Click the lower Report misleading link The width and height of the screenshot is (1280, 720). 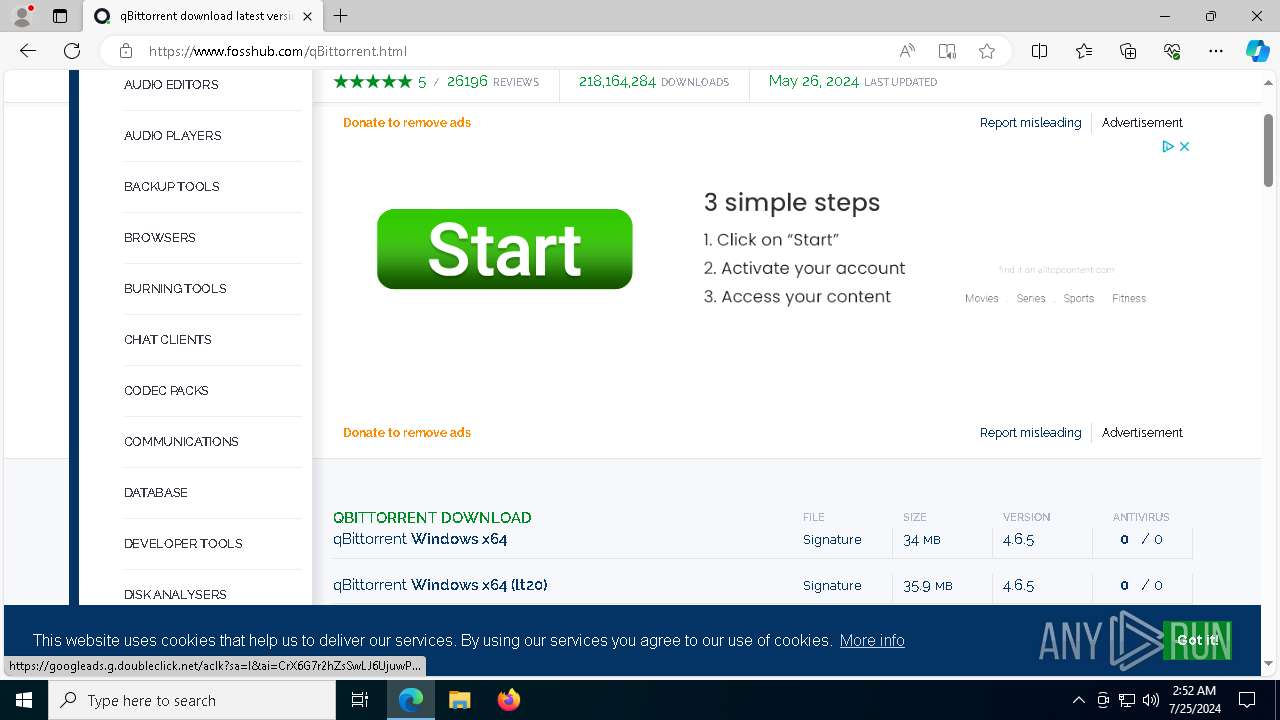click(x=1030, y=433)
